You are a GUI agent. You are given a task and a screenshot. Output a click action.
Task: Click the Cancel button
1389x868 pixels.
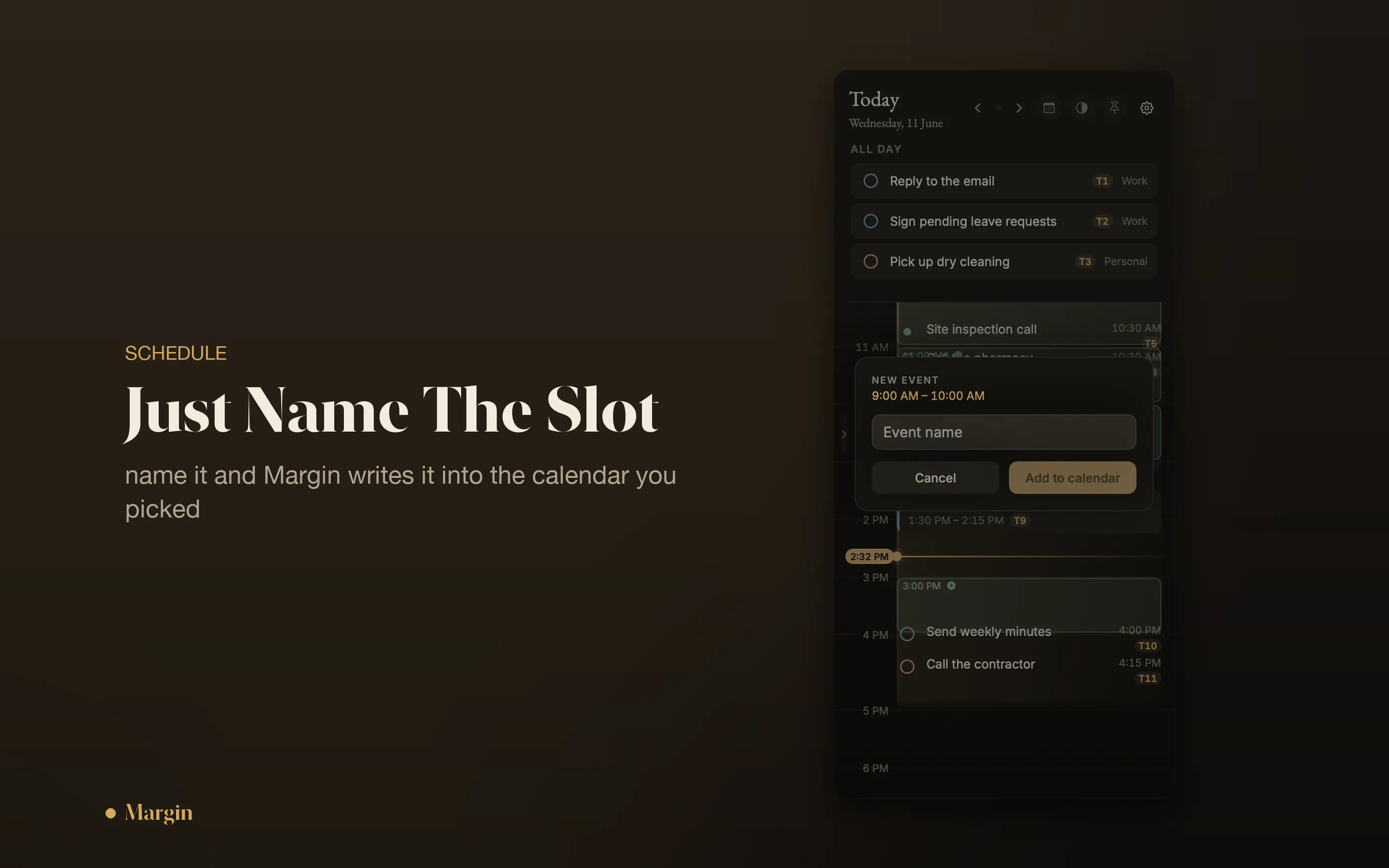[x=935, y=477]
